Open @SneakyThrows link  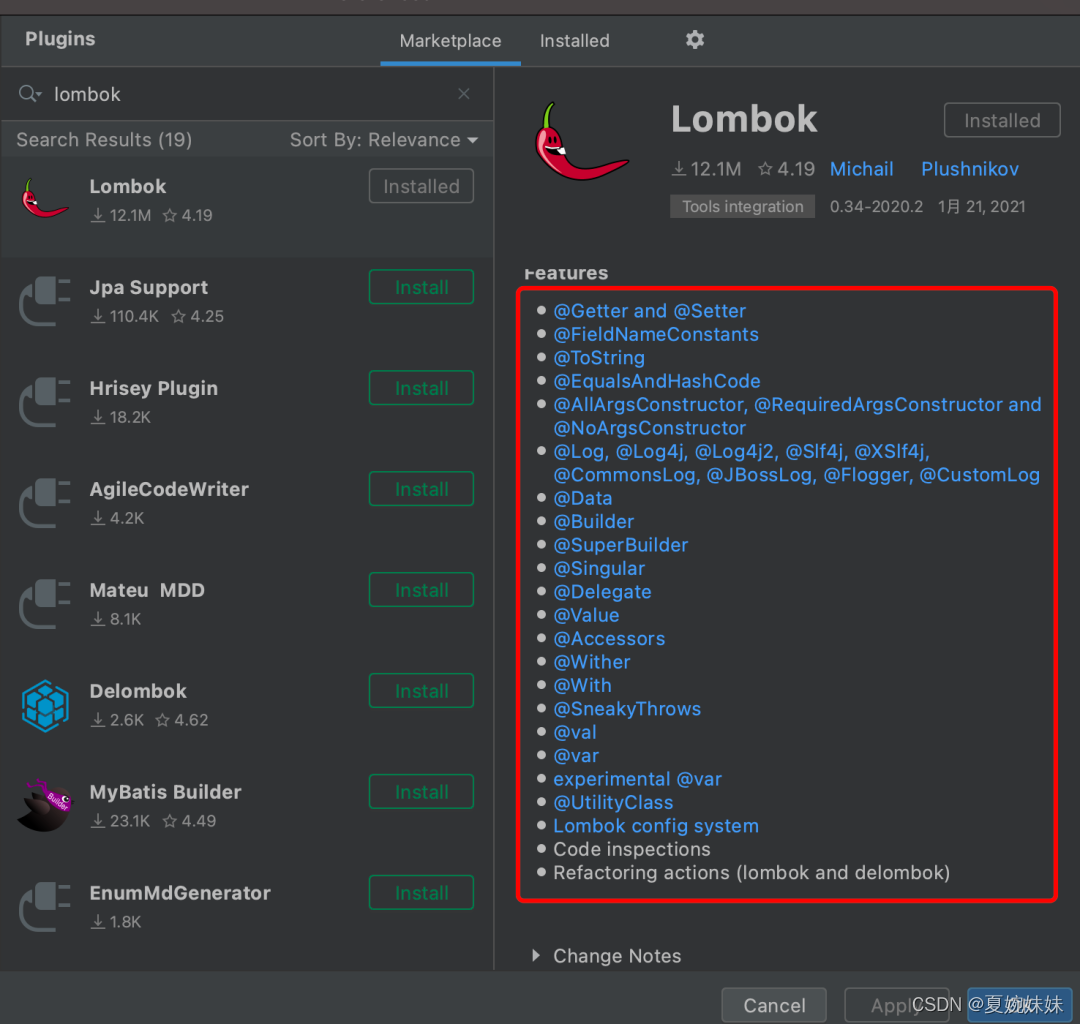(x=627, y=709)
